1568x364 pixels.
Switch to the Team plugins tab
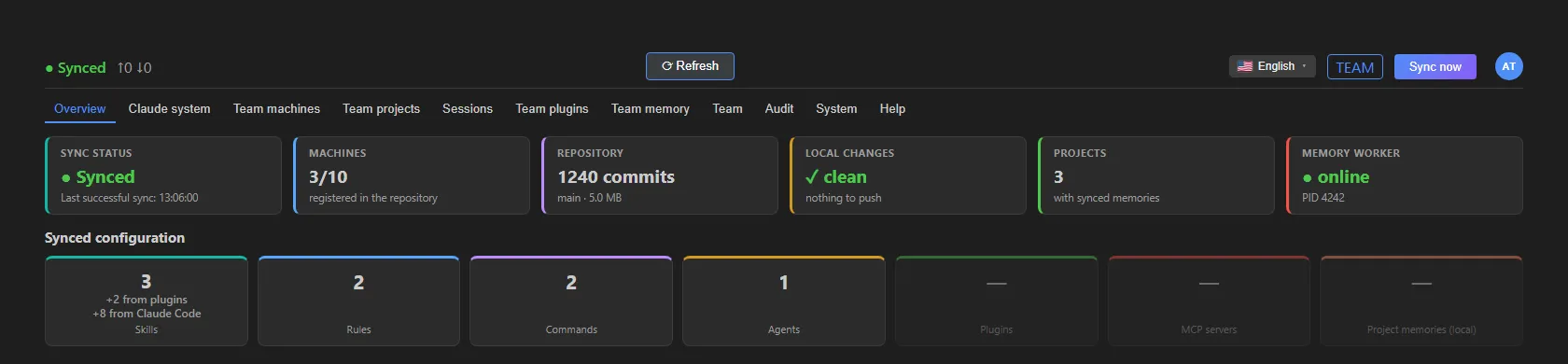coord(552,108)
